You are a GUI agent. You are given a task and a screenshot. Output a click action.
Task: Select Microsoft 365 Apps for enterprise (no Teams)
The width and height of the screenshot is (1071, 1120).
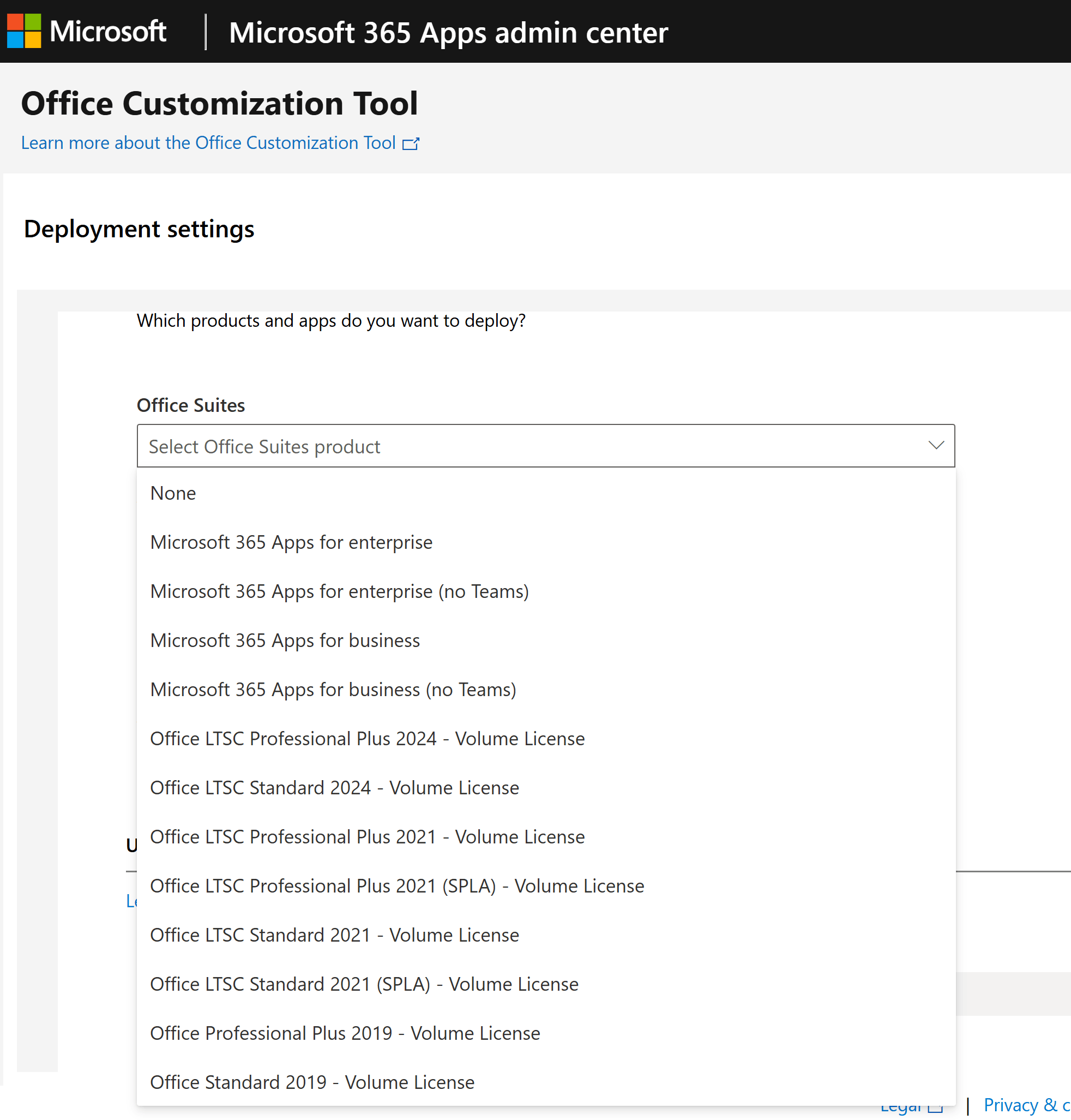pos(546,591)
